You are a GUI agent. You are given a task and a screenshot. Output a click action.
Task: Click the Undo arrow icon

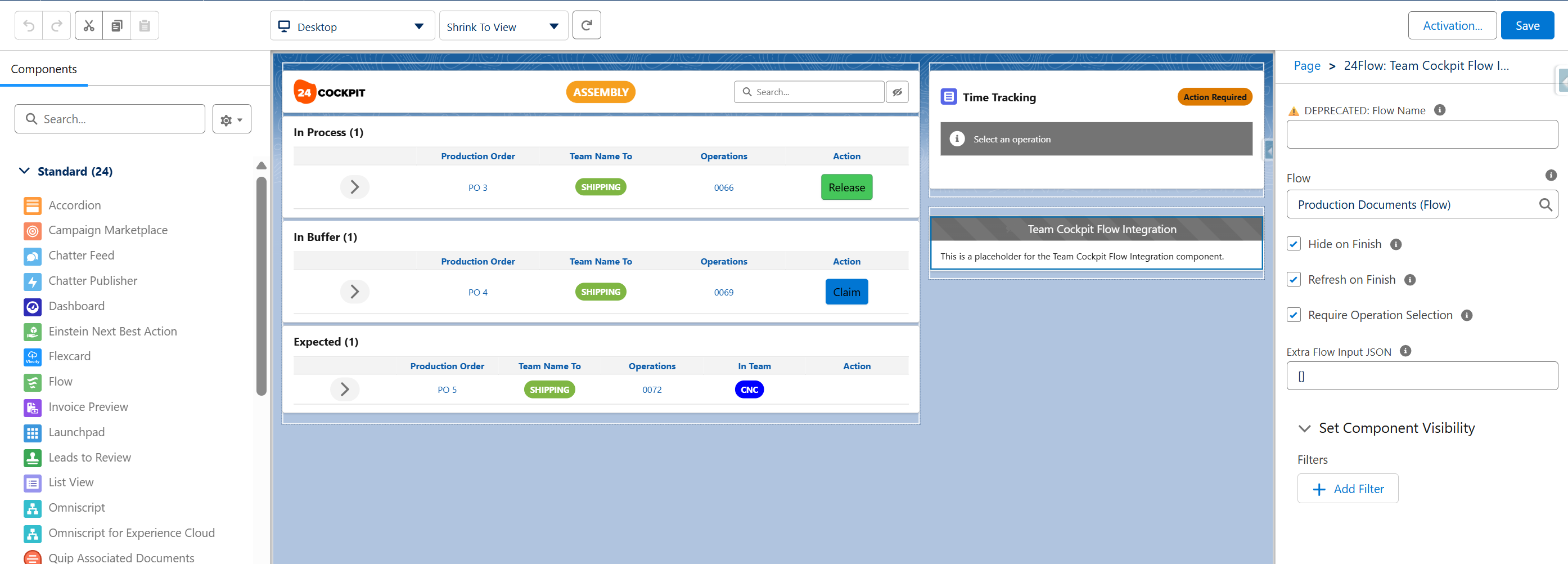[29, 25]
